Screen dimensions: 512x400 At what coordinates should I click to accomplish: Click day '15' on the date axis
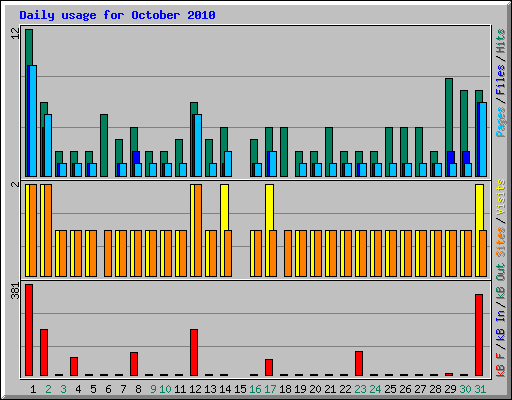tap(240, 389)
